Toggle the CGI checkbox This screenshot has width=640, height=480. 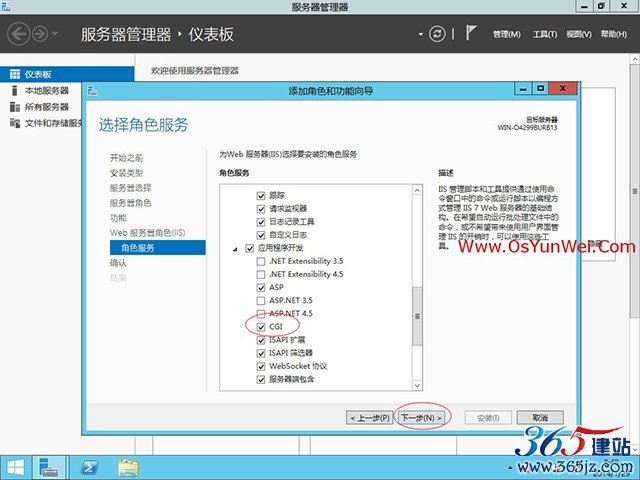[x=261, y=327]
